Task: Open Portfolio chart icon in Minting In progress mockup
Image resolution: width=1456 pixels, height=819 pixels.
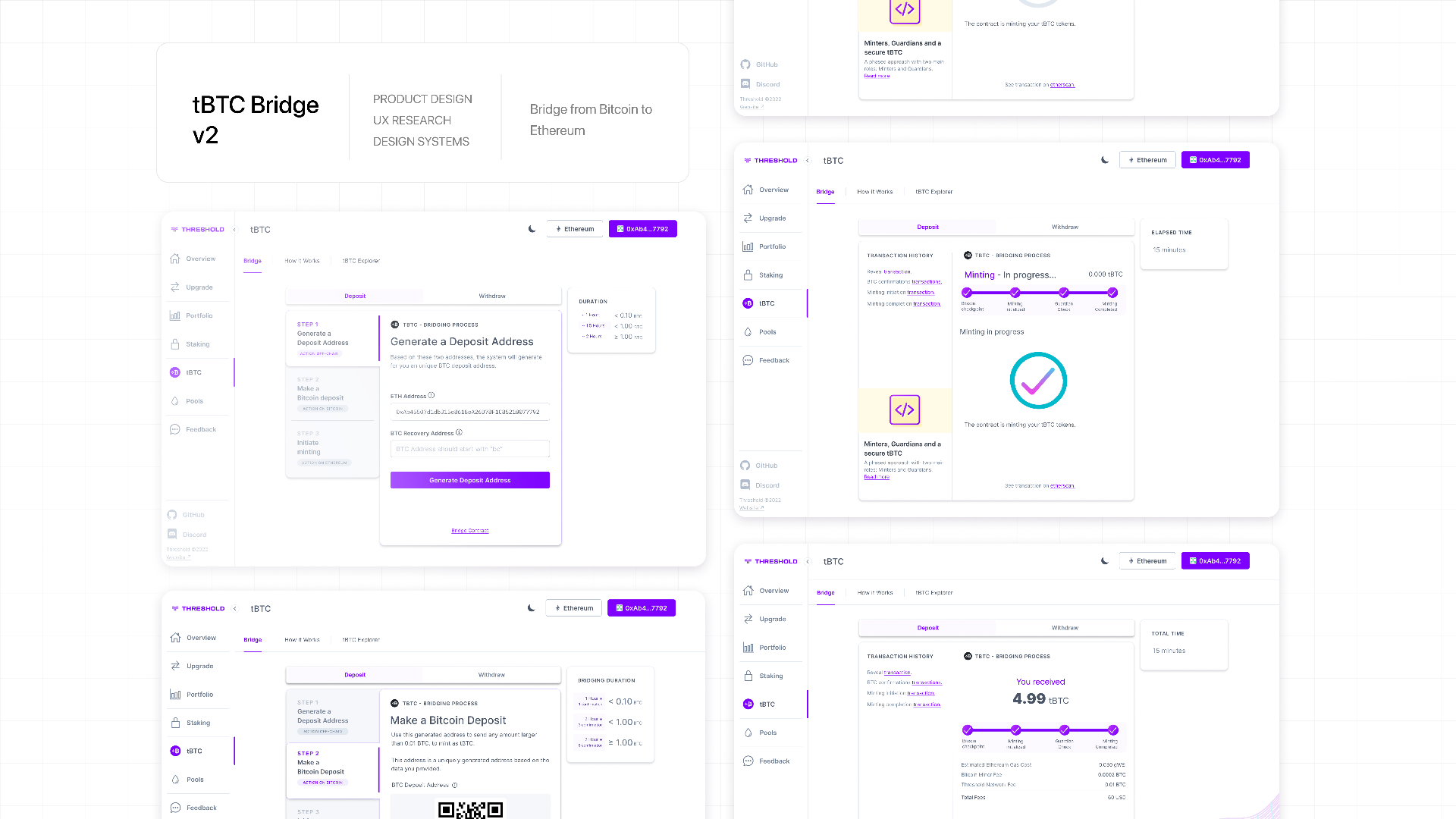Action: tap(748, 246)
